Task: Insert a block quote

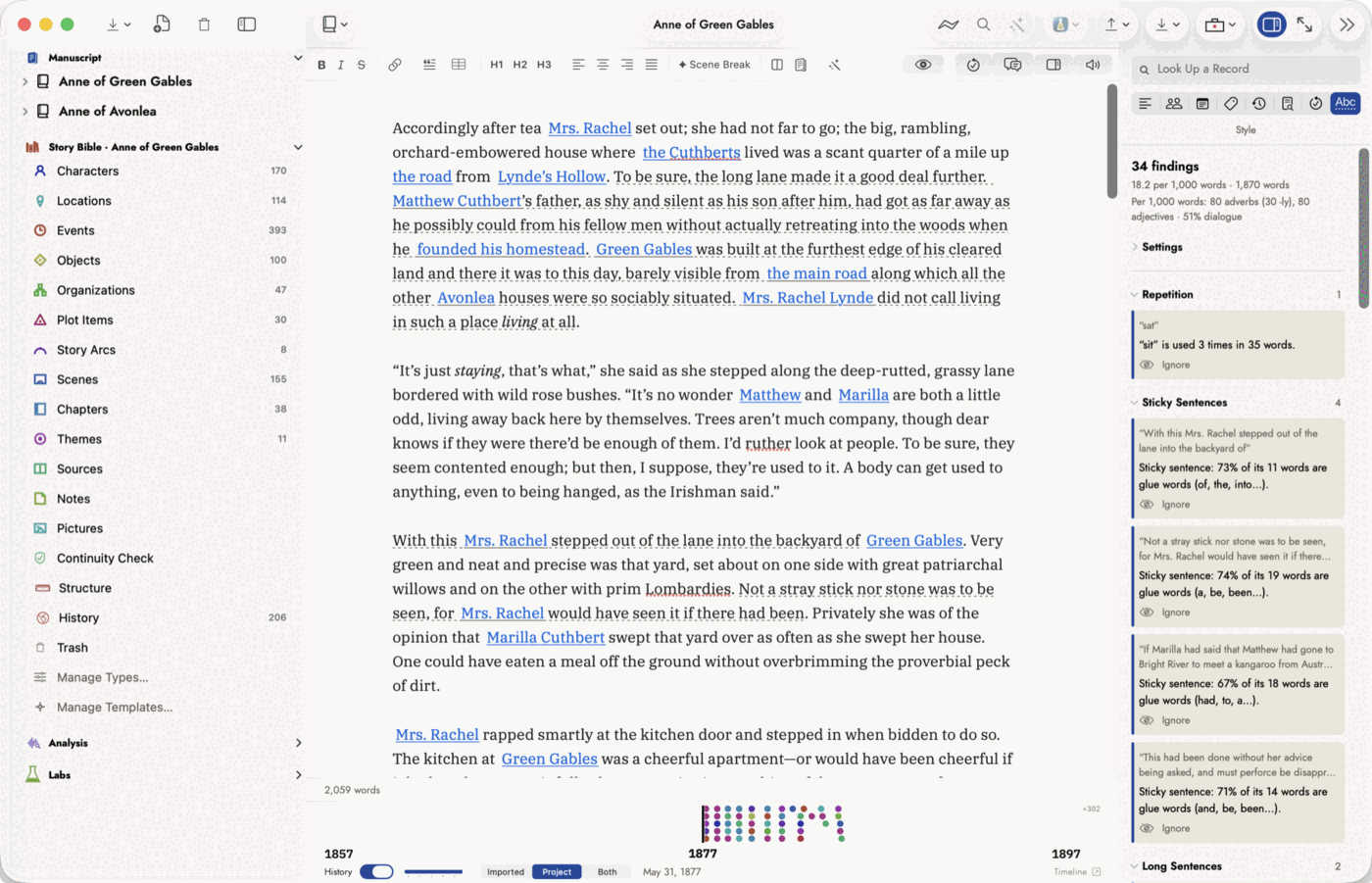Action: pos(429,65)
